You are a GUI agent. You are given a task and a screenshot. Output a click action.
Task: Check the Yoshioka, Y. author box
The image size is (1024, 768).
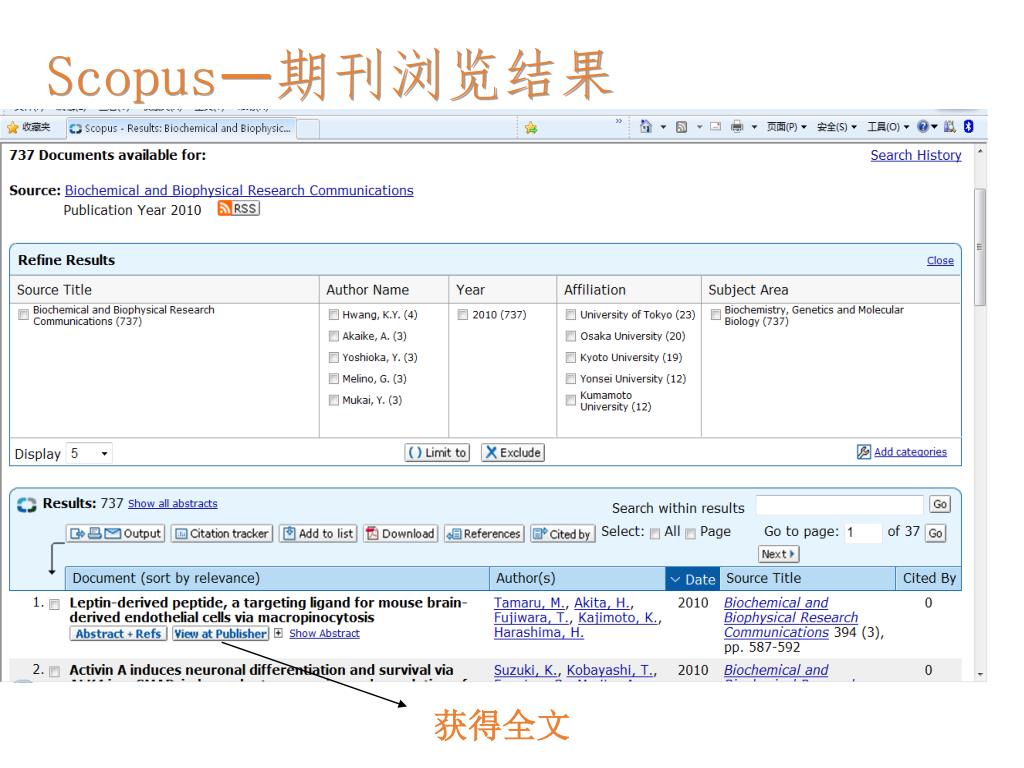334,358
